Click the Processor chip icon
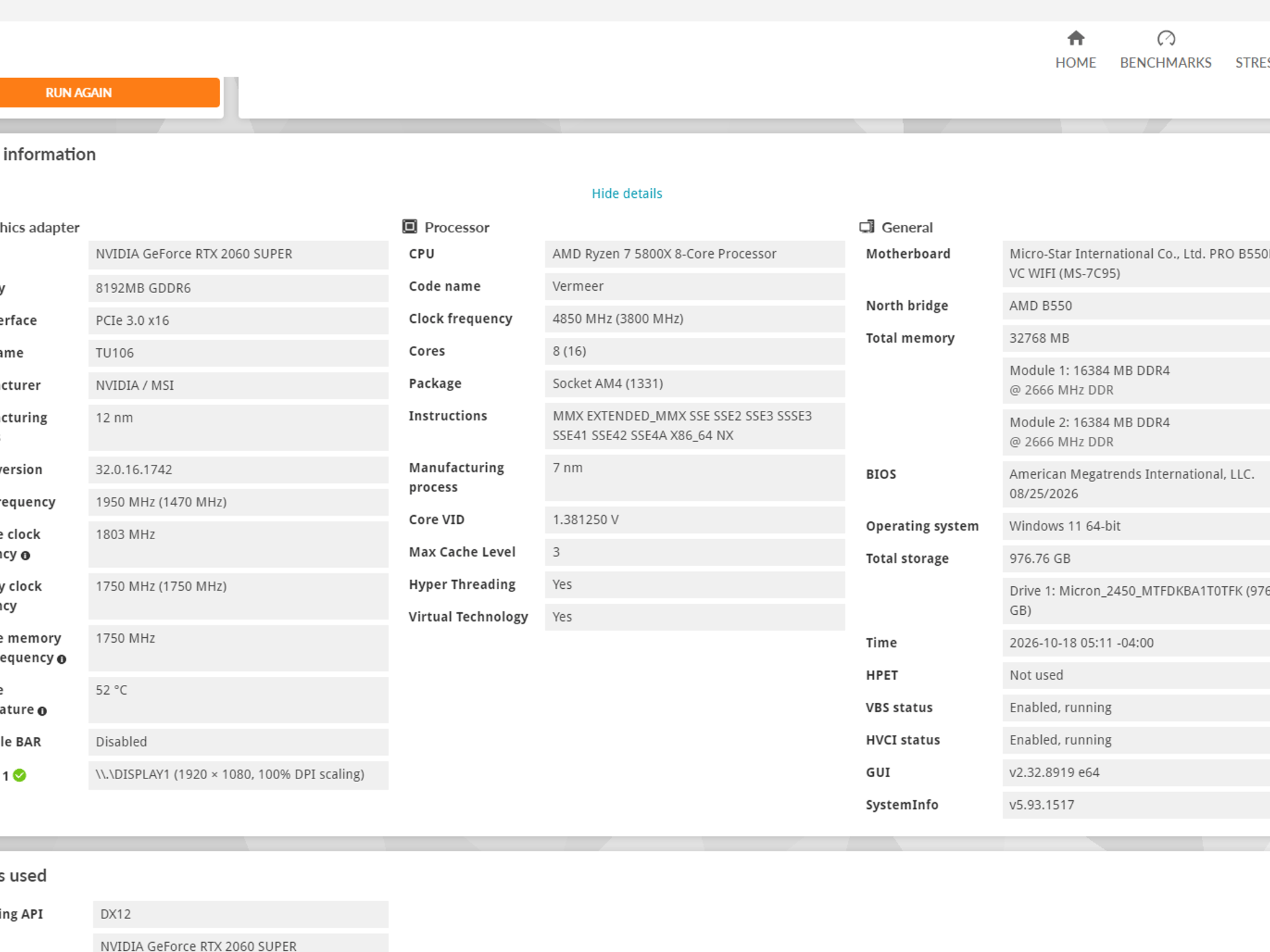This screenshot has height=952, width=1270. tap(409, 227)
